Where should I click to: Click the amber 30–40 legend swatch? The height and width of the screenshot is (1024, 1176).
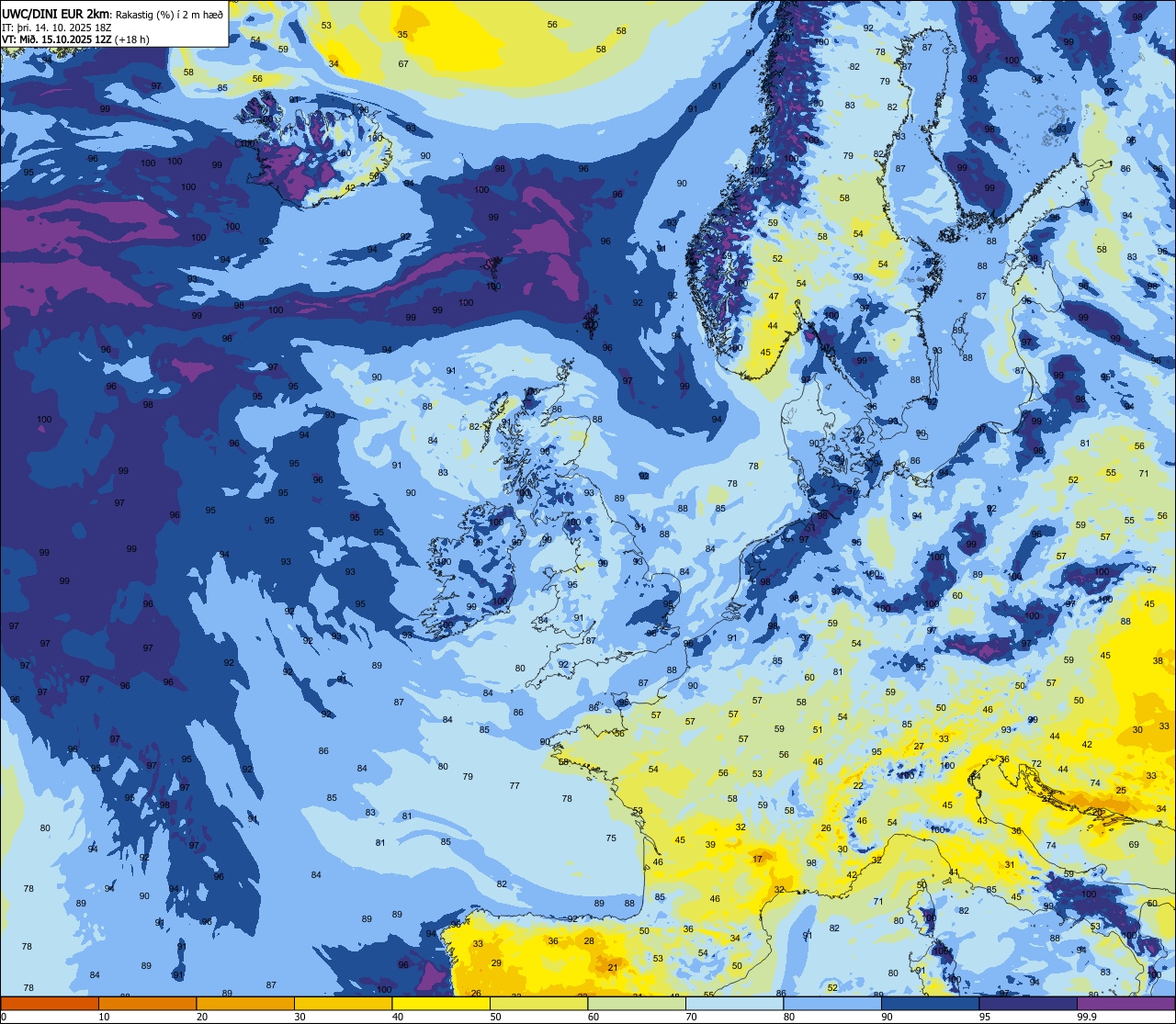343,1003
